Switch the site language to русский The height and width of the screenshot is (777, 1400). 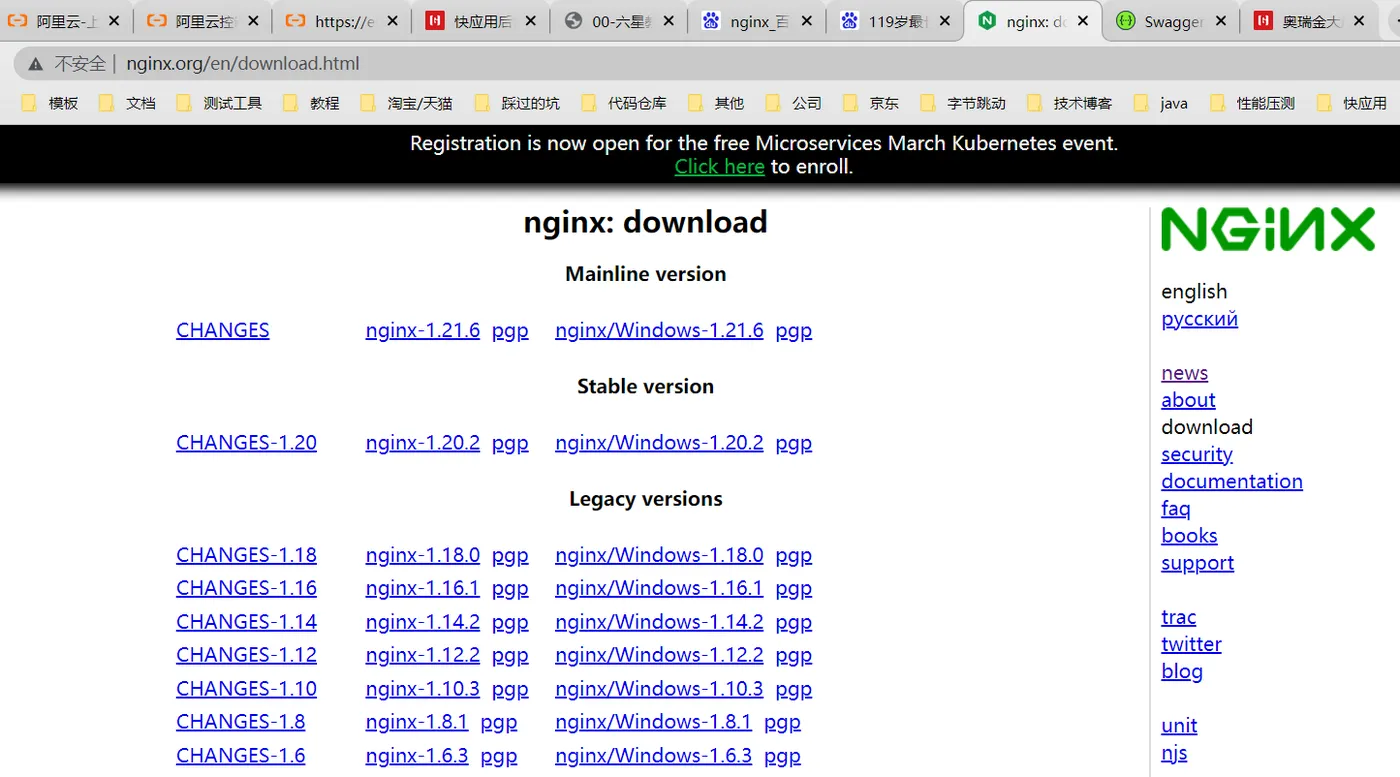pyautogui.click(x=1199, y=319)
